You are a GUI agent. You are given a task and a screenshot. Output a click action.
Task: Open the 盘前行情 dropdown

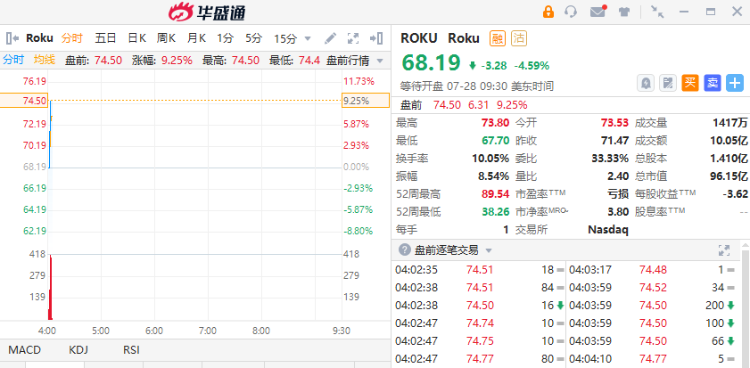tap(355, 61)
